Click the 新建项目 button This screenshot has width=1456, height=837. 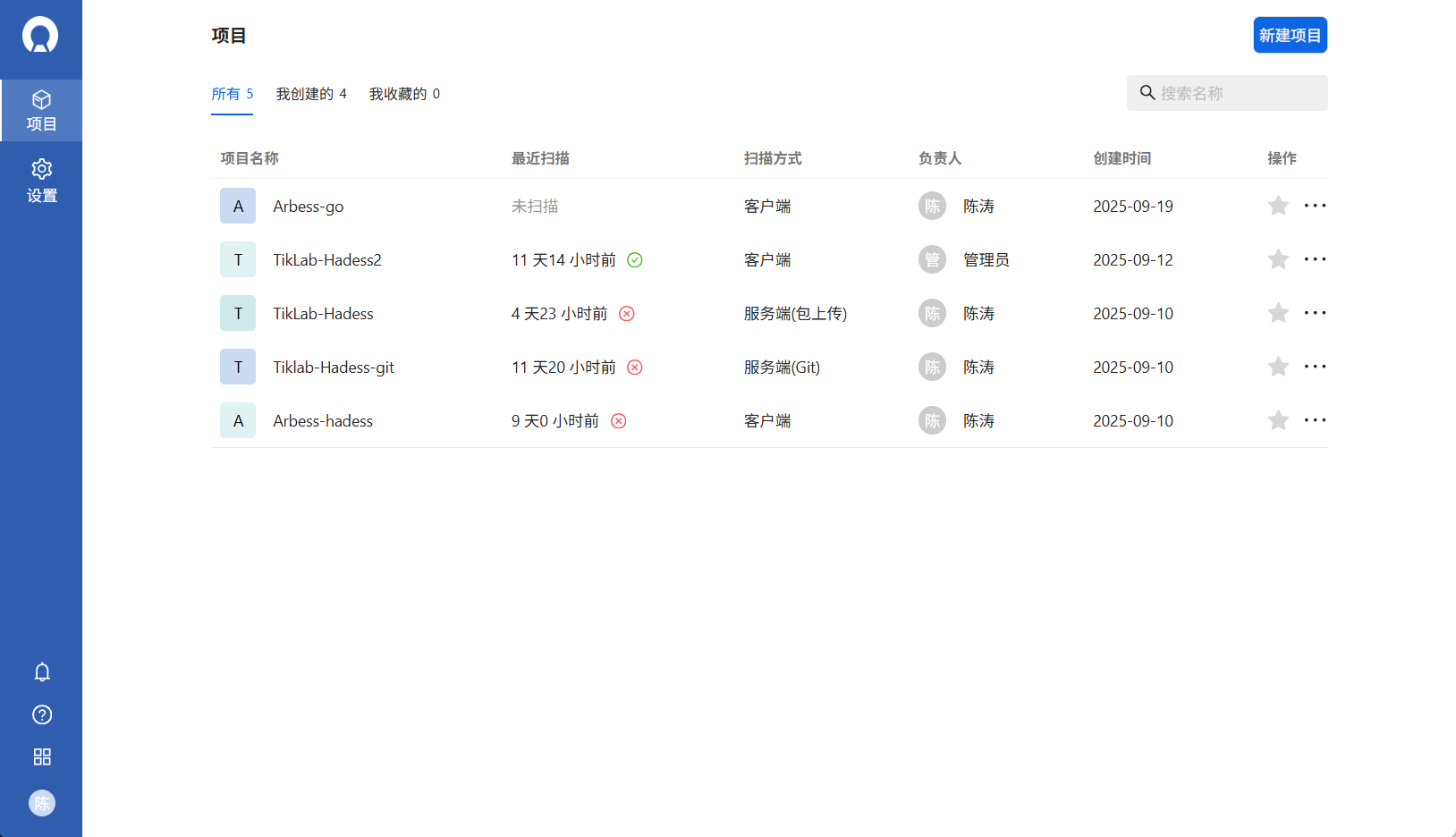1290,35
